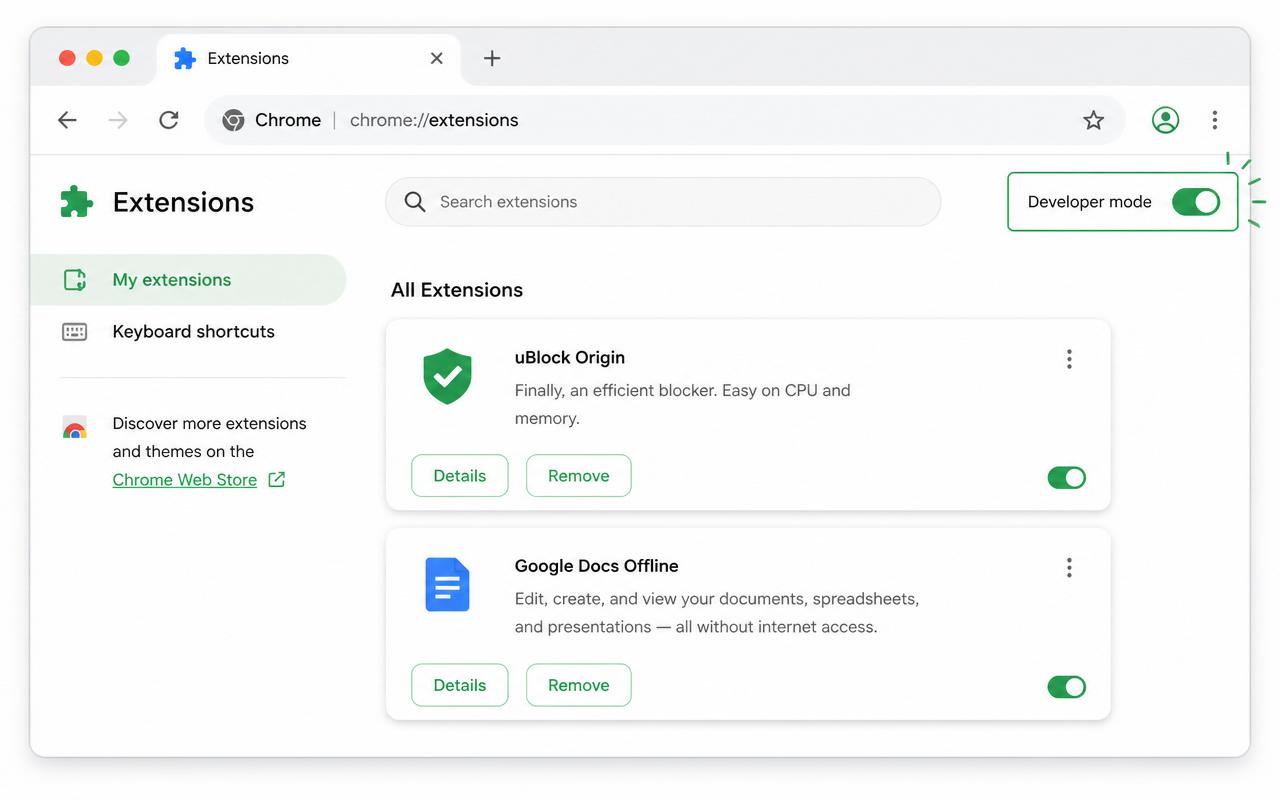1280x800 pixels.
Task: Click the uBlock Origin title text
Action: [x=570, y=358]
